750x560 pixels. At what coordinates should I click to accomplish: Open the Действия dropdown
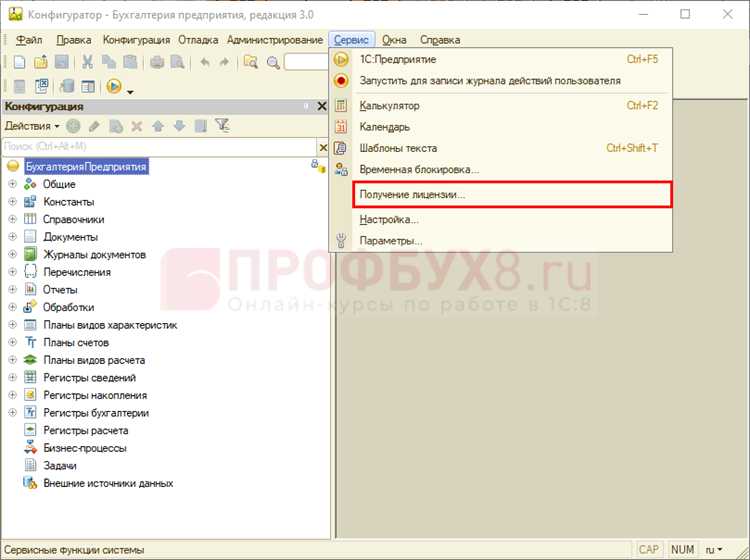tap(32, 126)
